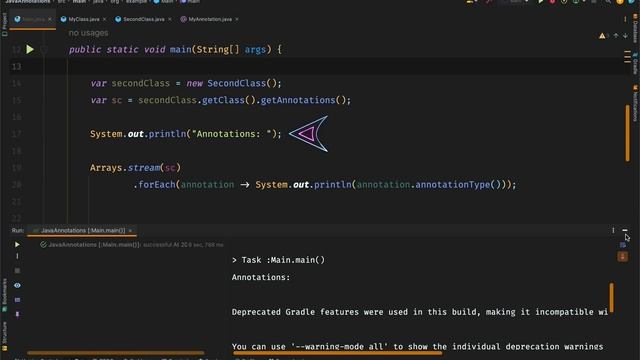Rerun with the Run panel play button
This screenshot has width=640, height=360.
pyautogui.click(x=17, y=244)
